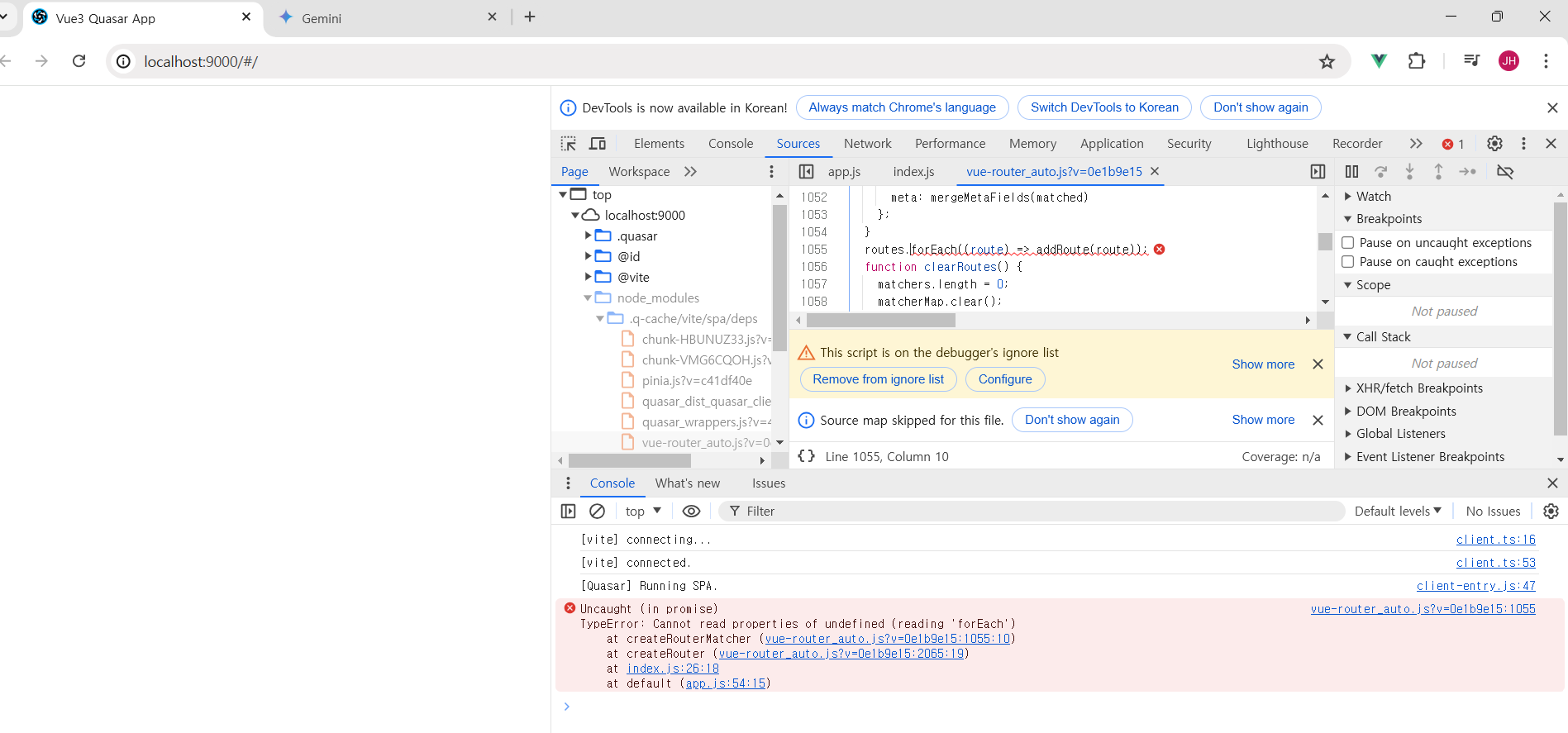Open Sources navigator more options menu
Screen dimensions: 1568x733
point(771,172)
